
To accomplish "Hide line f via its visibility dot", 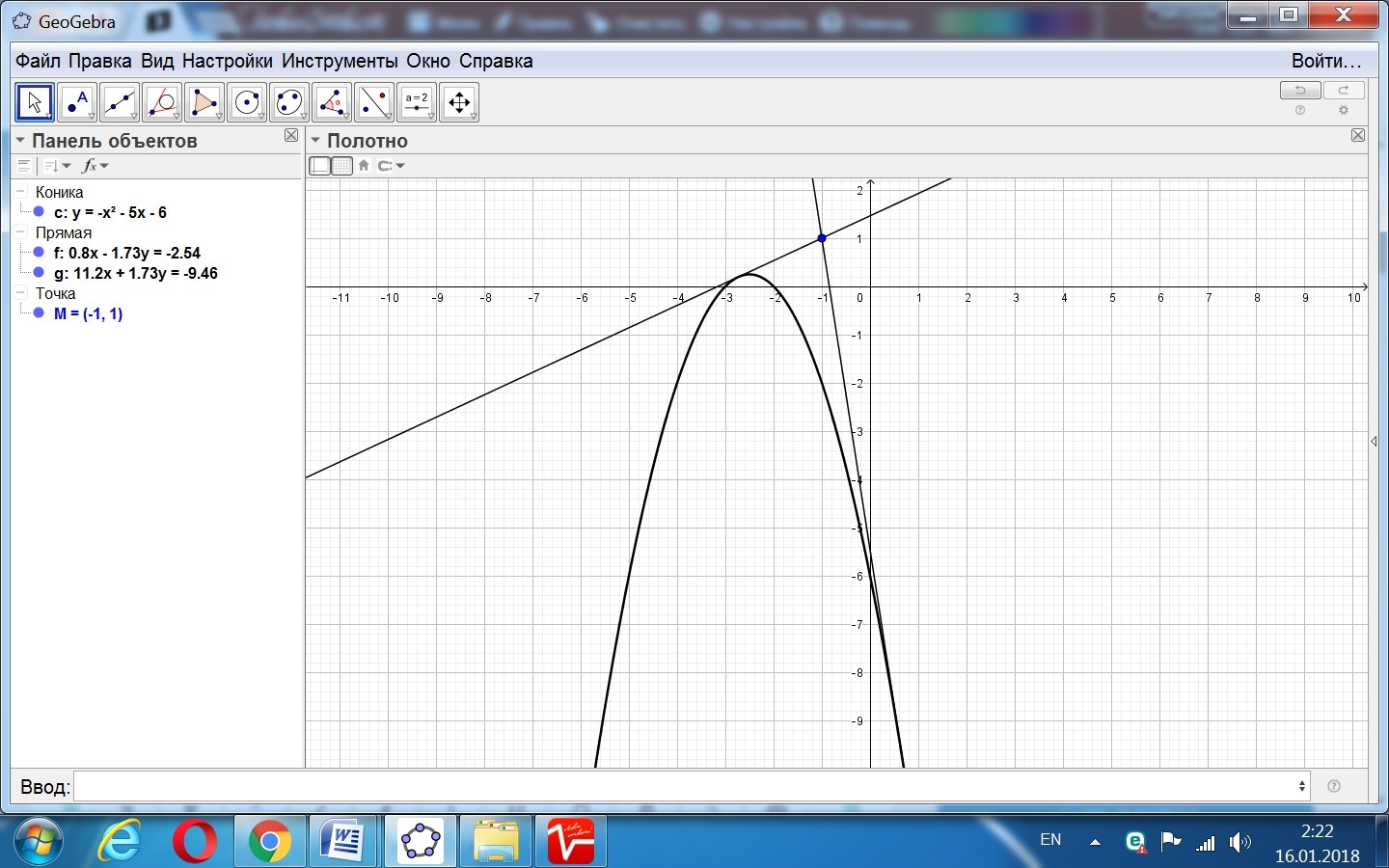I will [x=39, y=253].
